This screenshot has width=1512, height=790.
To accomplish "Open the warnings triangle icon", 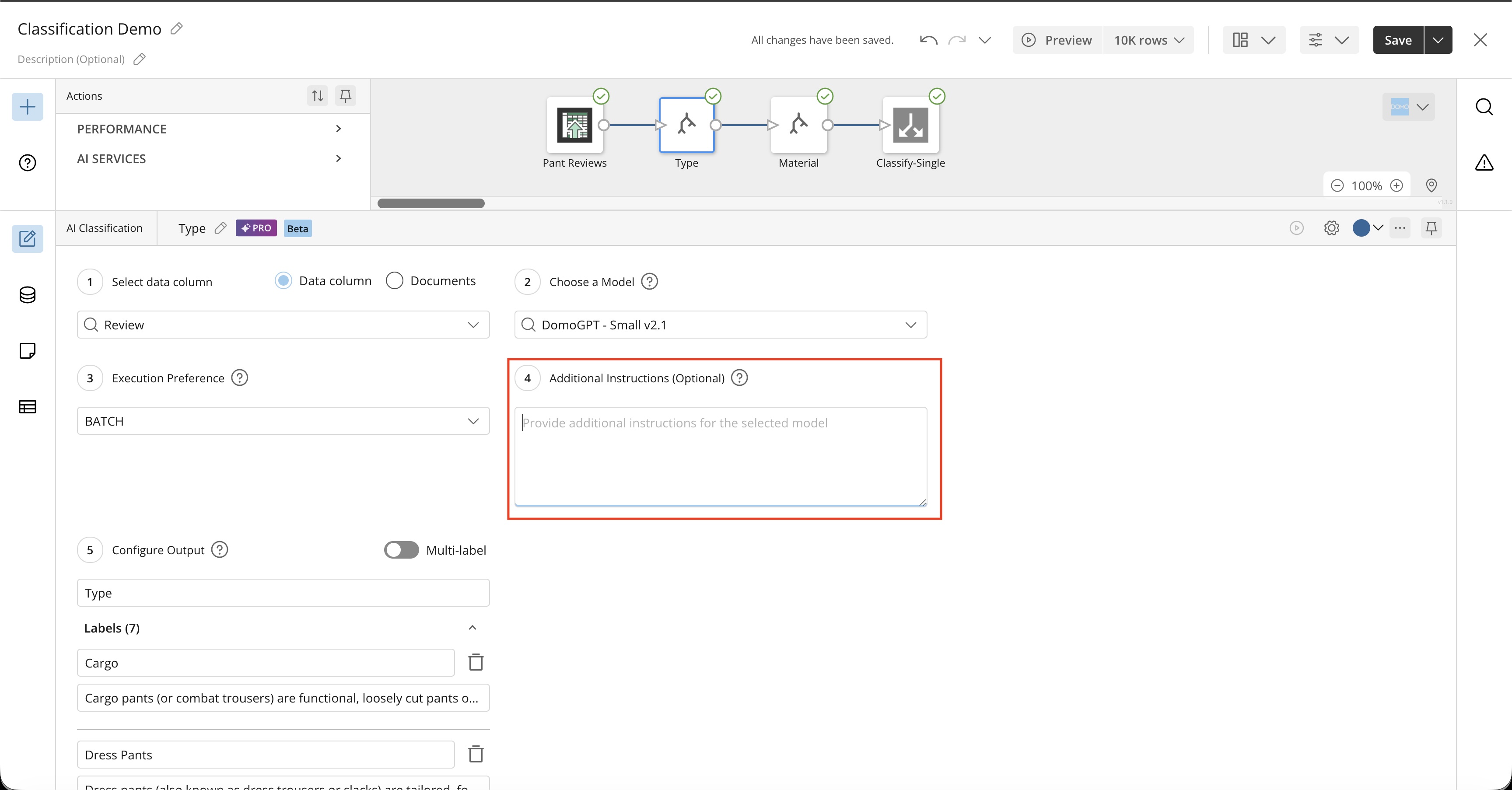I will [x=1484, y=163].
